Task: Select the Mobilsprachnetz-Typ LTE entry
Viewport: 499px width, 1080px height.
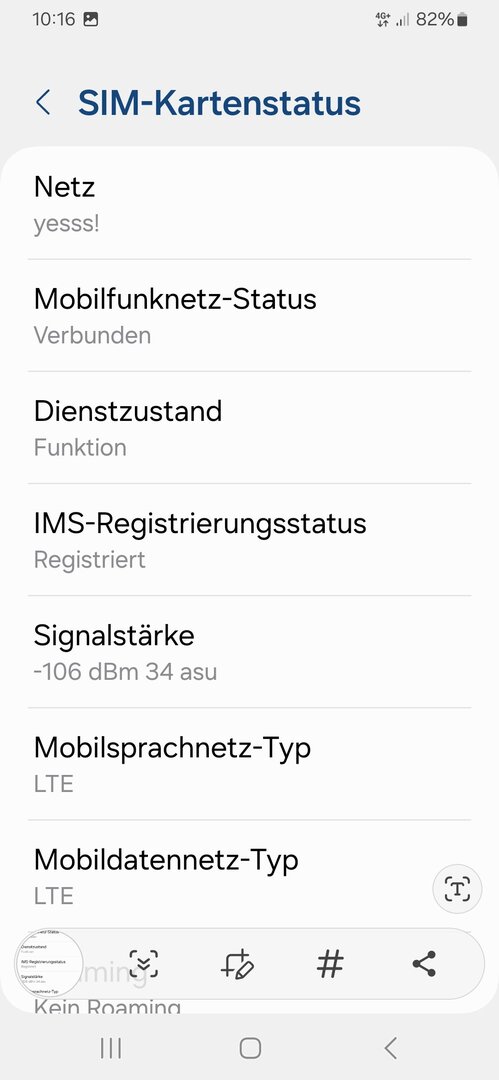Action: [x=250, y=765]
